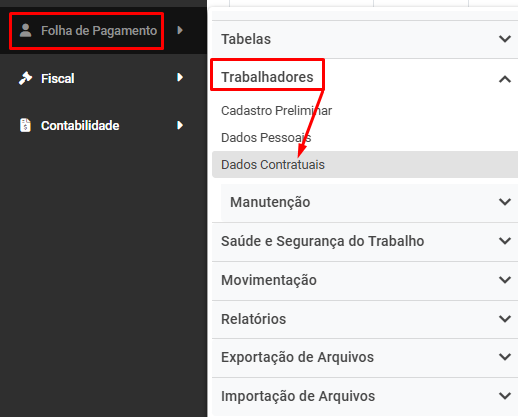Open Dados Pessoais
Image resolution: width=518 pixels, height=417 pixels.
[266, 137]
